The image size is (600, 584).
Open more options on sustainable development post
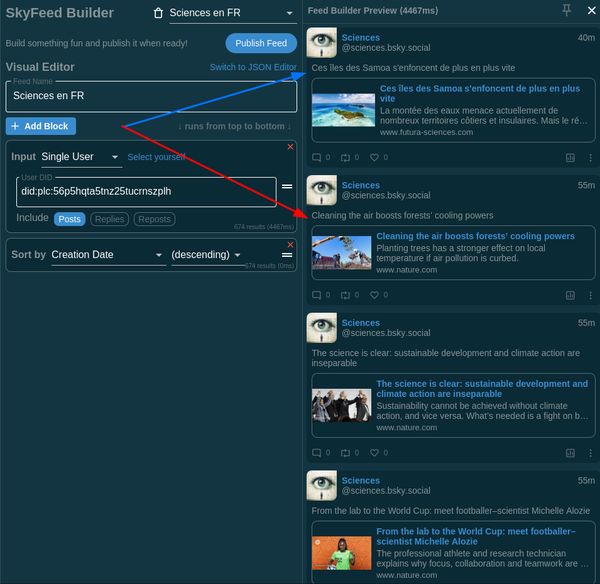coord(589,453)
